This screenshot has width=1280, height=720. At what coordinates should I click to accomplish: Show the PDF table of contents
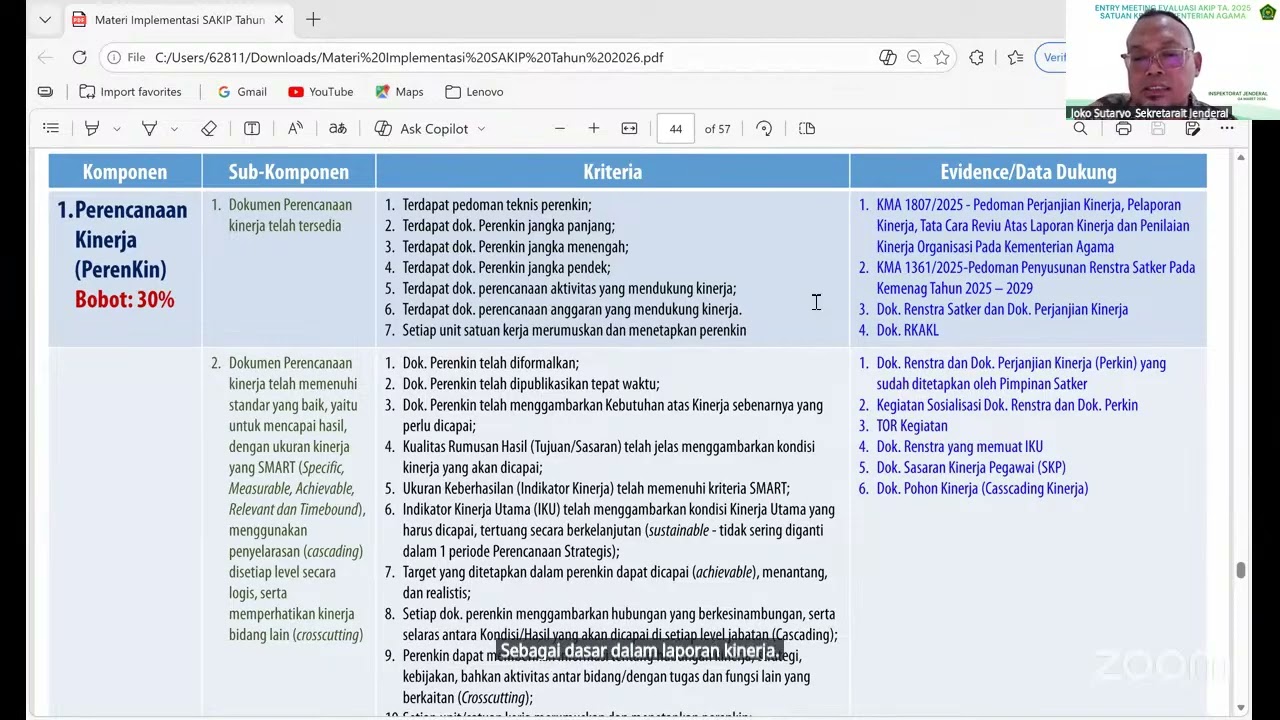pyautogui.click(x=51, y=128)
